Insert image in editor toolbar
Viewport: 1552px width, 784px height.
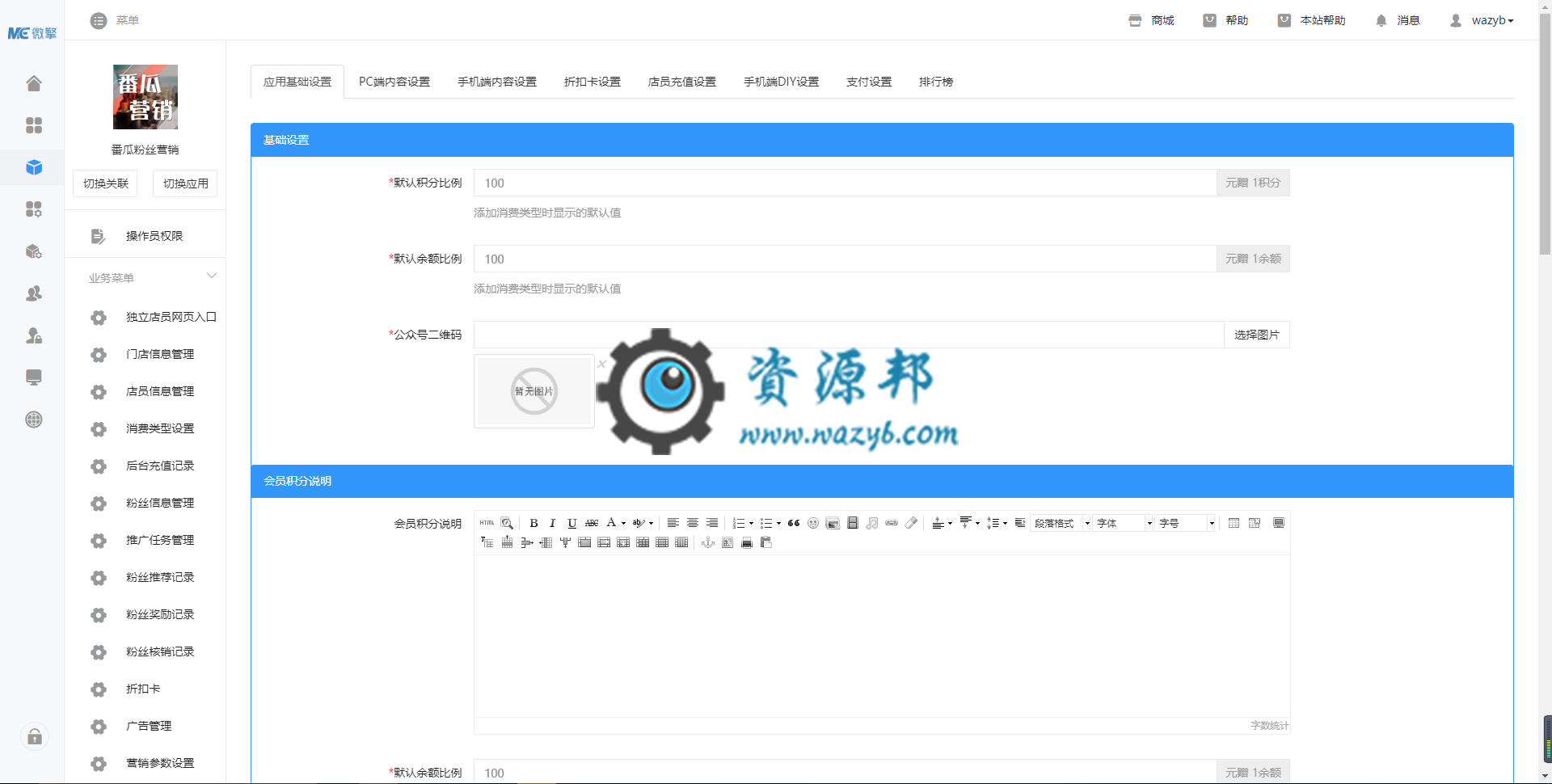pyautogui.click(x=833, y=523)
